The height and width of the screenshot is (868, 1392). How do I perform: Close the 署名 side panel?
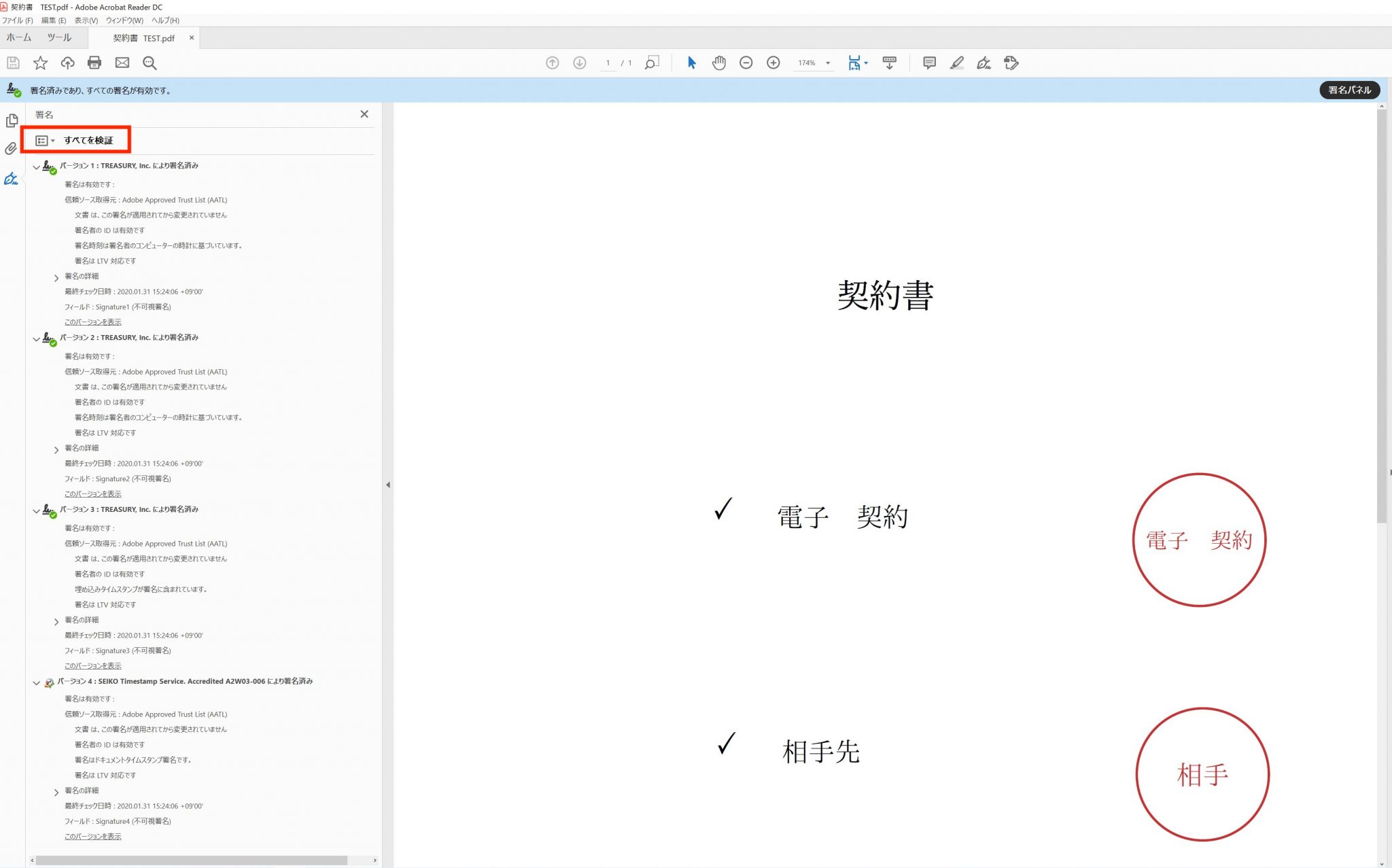pos(364,114)
